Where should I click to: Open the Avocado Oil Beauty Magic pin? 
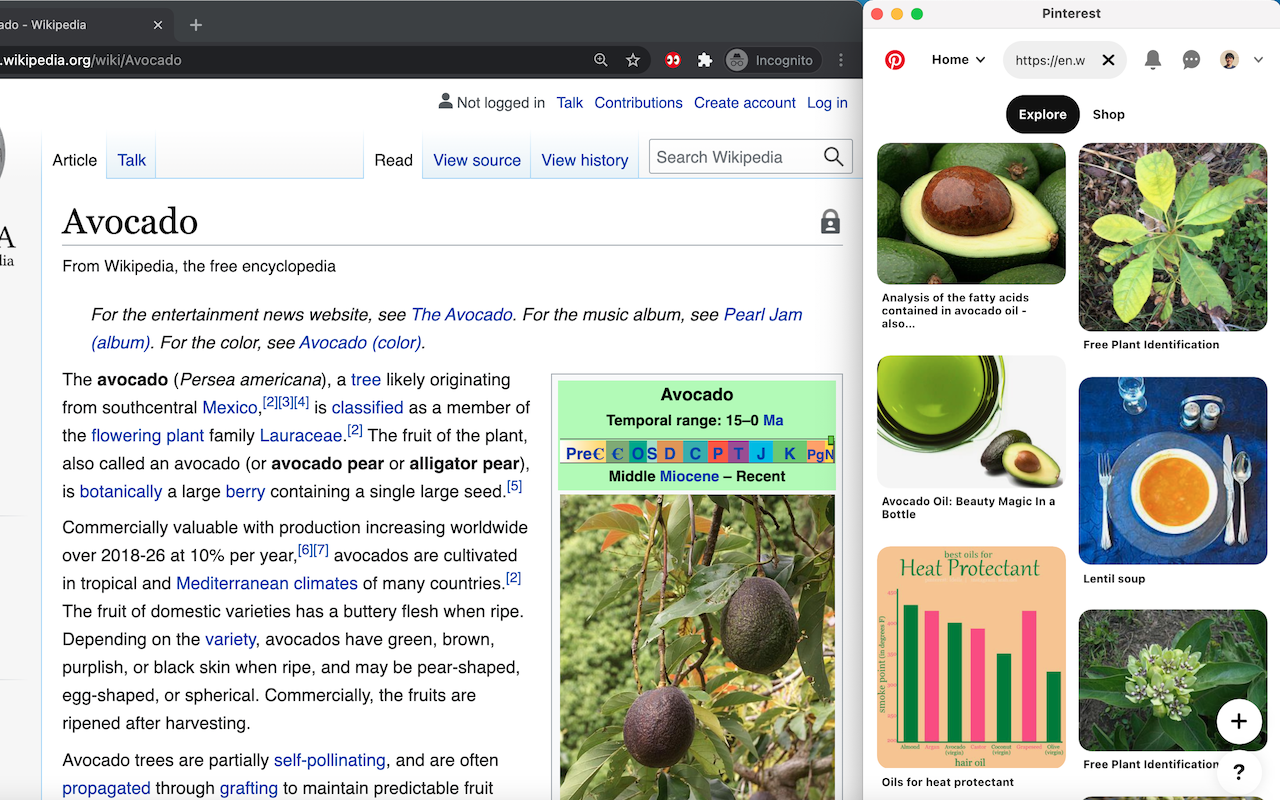[971, 422]
